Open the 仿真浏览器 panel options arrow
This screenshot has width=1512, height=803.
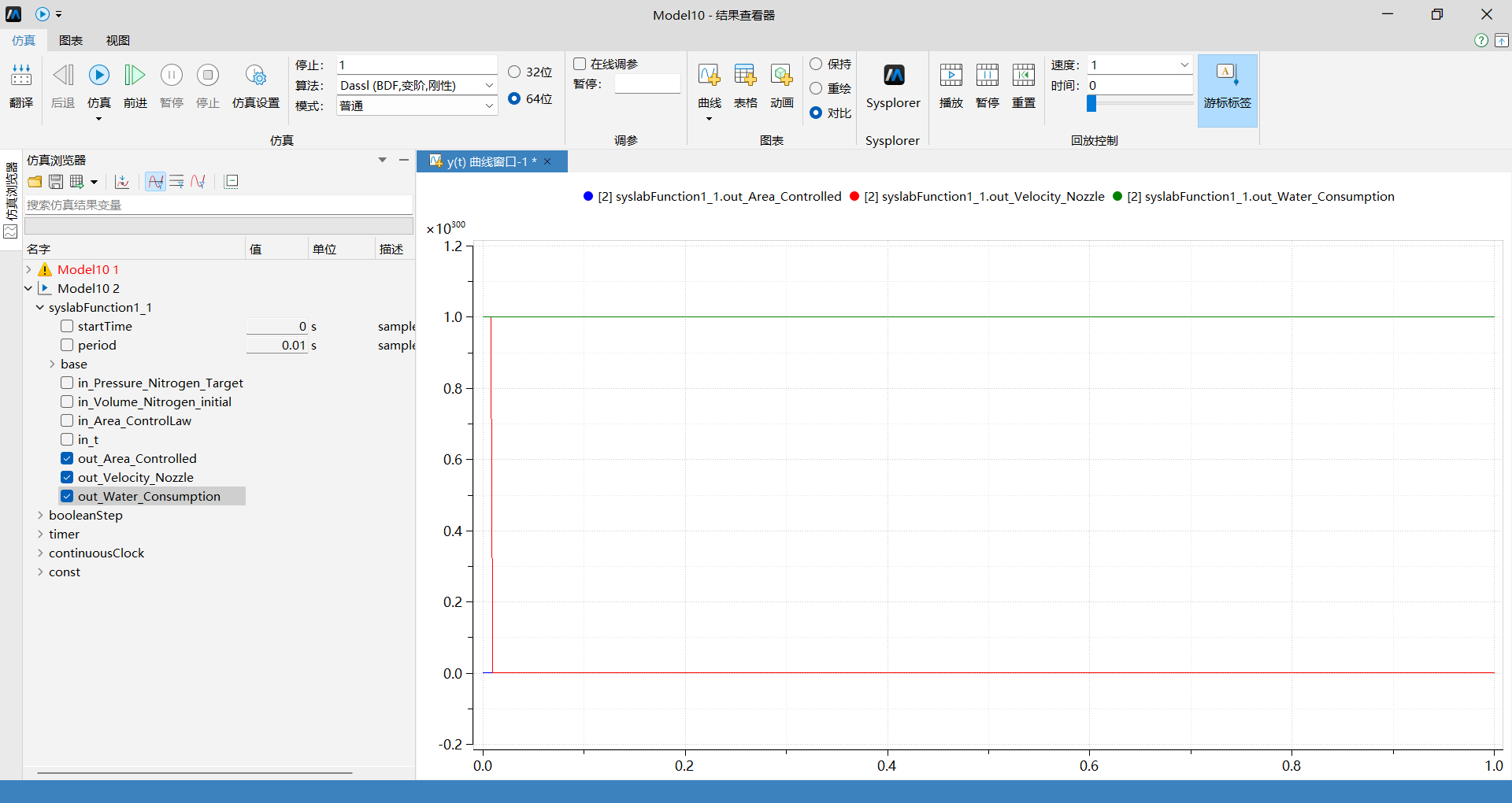click(383, 160)
